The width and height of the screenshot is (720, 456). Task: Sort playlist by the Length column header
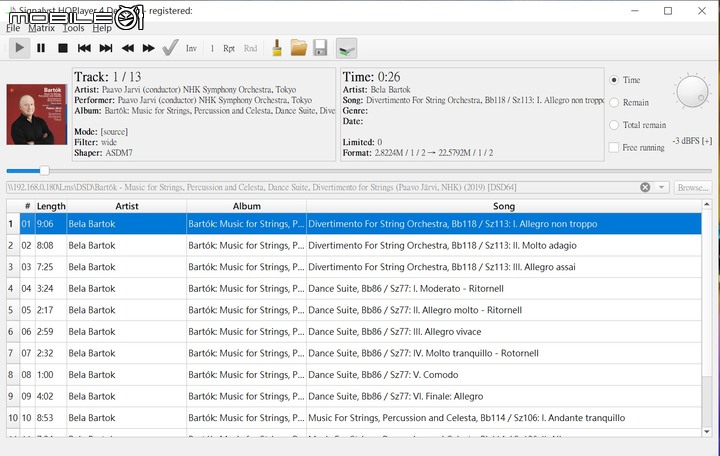click(51, 206)
